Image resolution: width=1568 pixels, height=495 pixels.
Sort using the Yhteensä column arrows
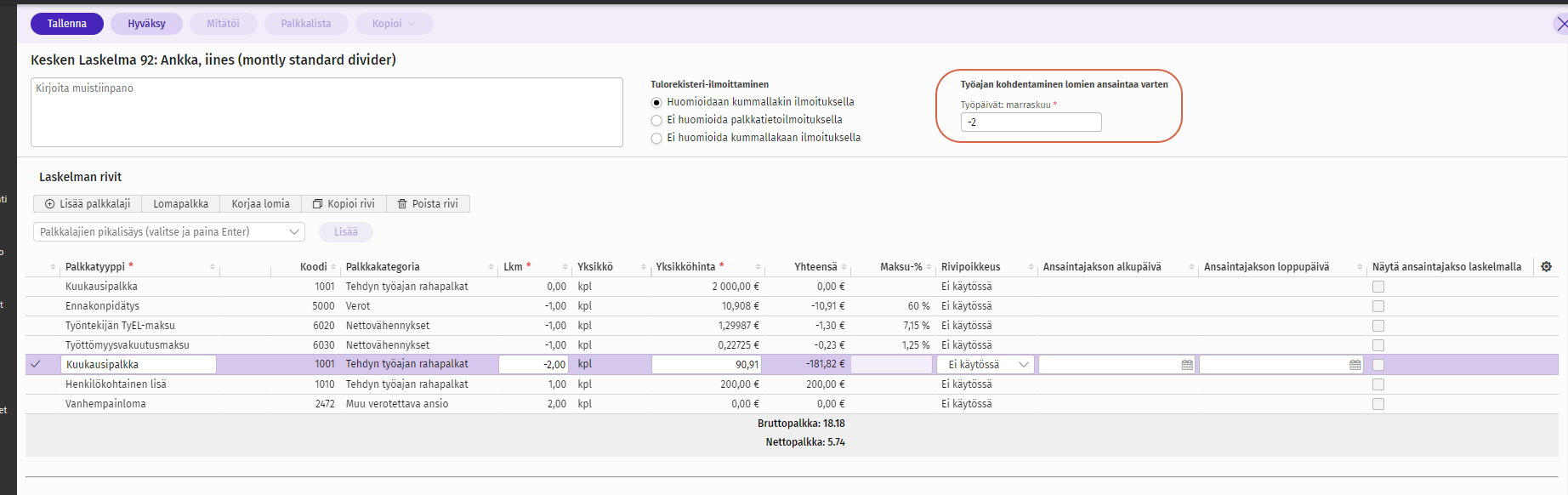[844, 267]
